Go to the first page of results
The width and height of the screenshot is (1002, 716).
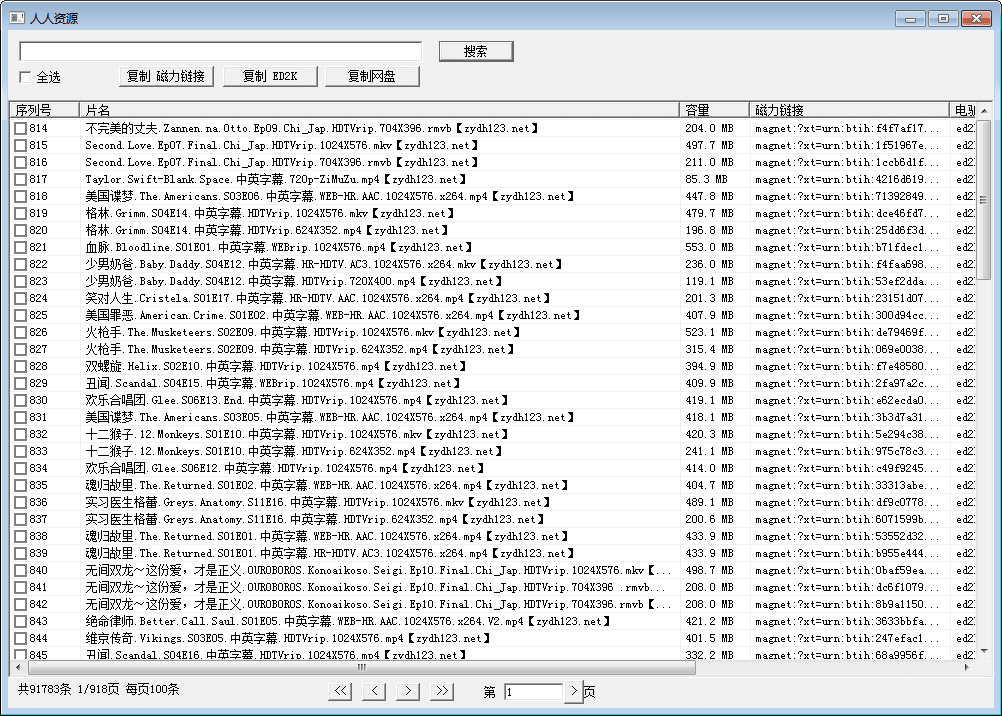click(x=341, y=691)
